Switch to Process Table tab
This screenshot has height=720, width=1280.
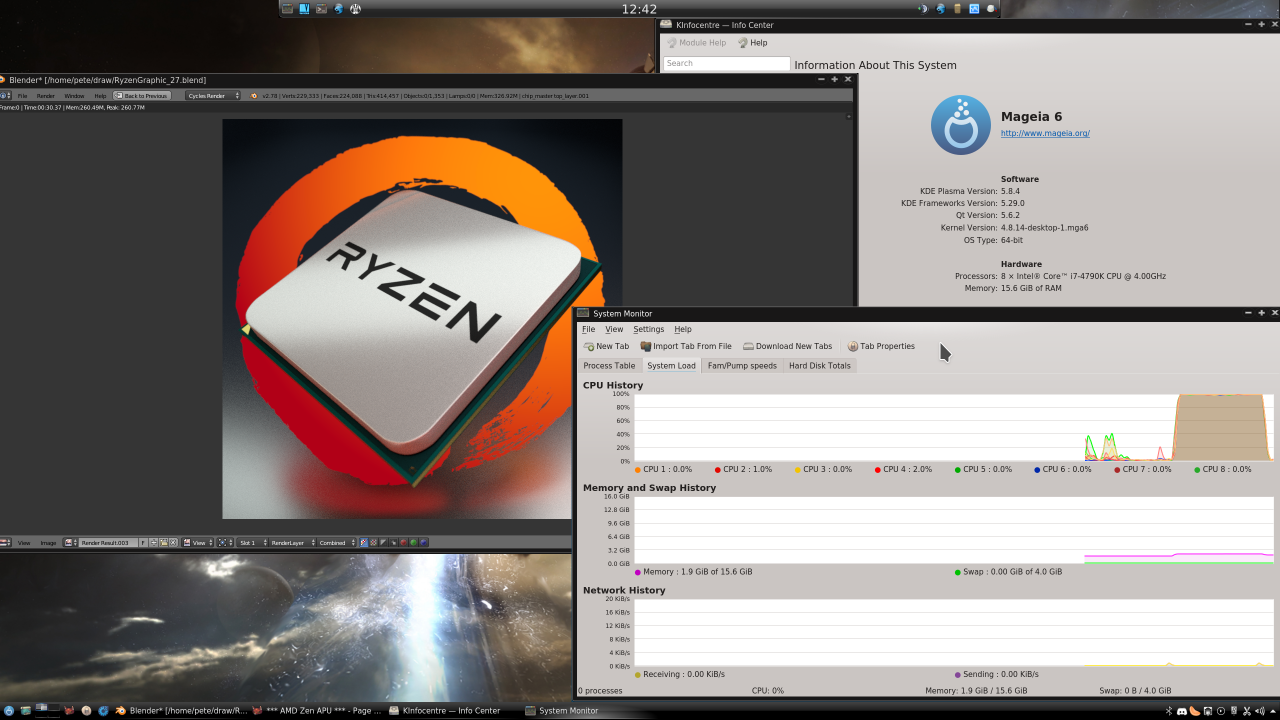click(x=609, y=366)
